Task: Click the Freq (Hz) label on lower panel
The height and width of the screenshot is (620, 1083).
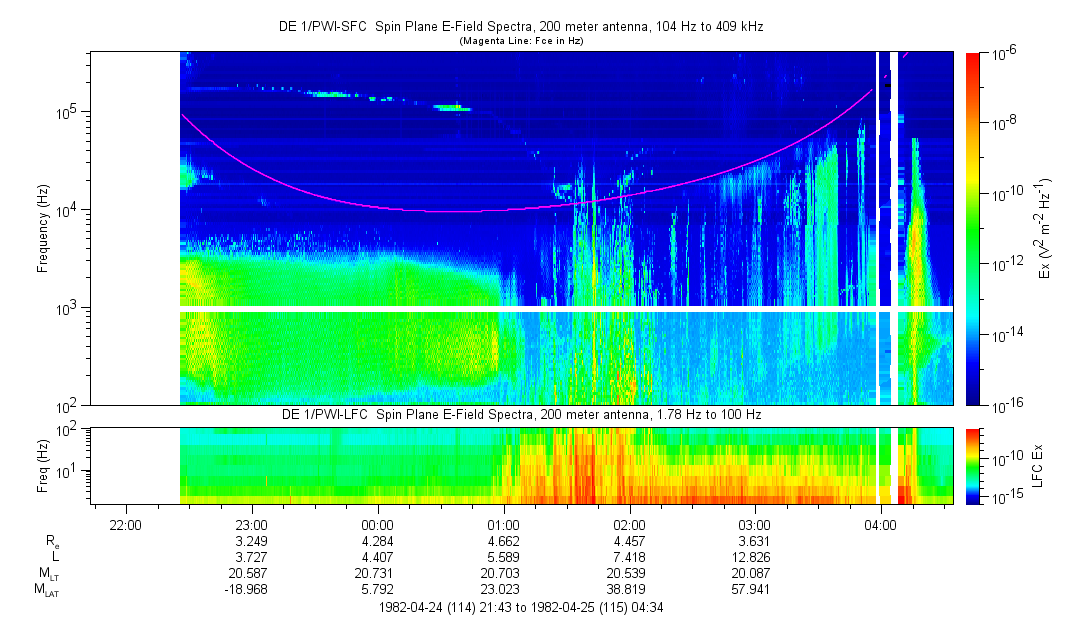Action: [43, 465]
